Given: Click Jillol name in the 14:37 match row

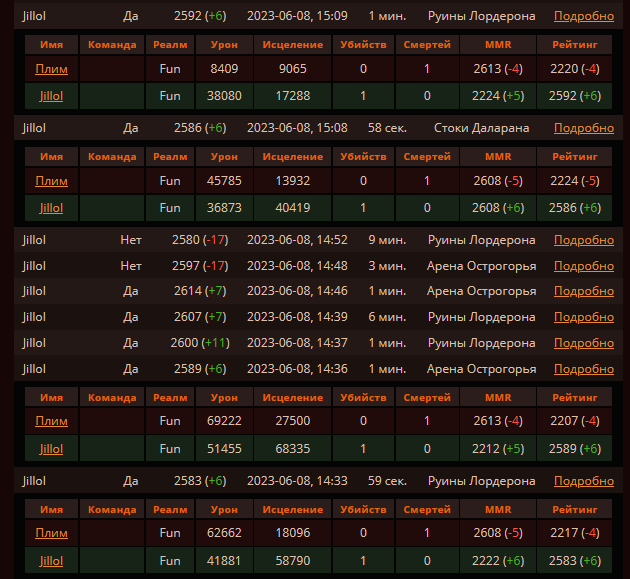Looking at the screenshot, I should coord(34,343).
